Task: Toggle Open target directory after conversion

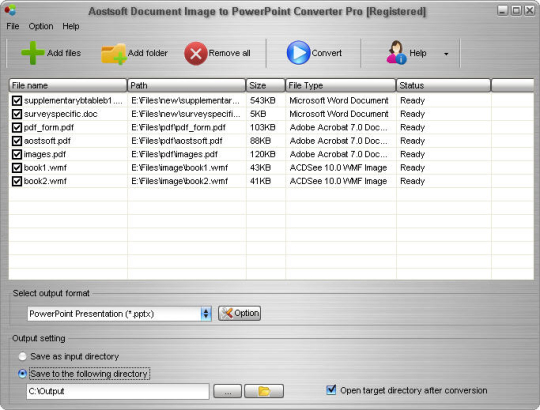Action: 331,390
